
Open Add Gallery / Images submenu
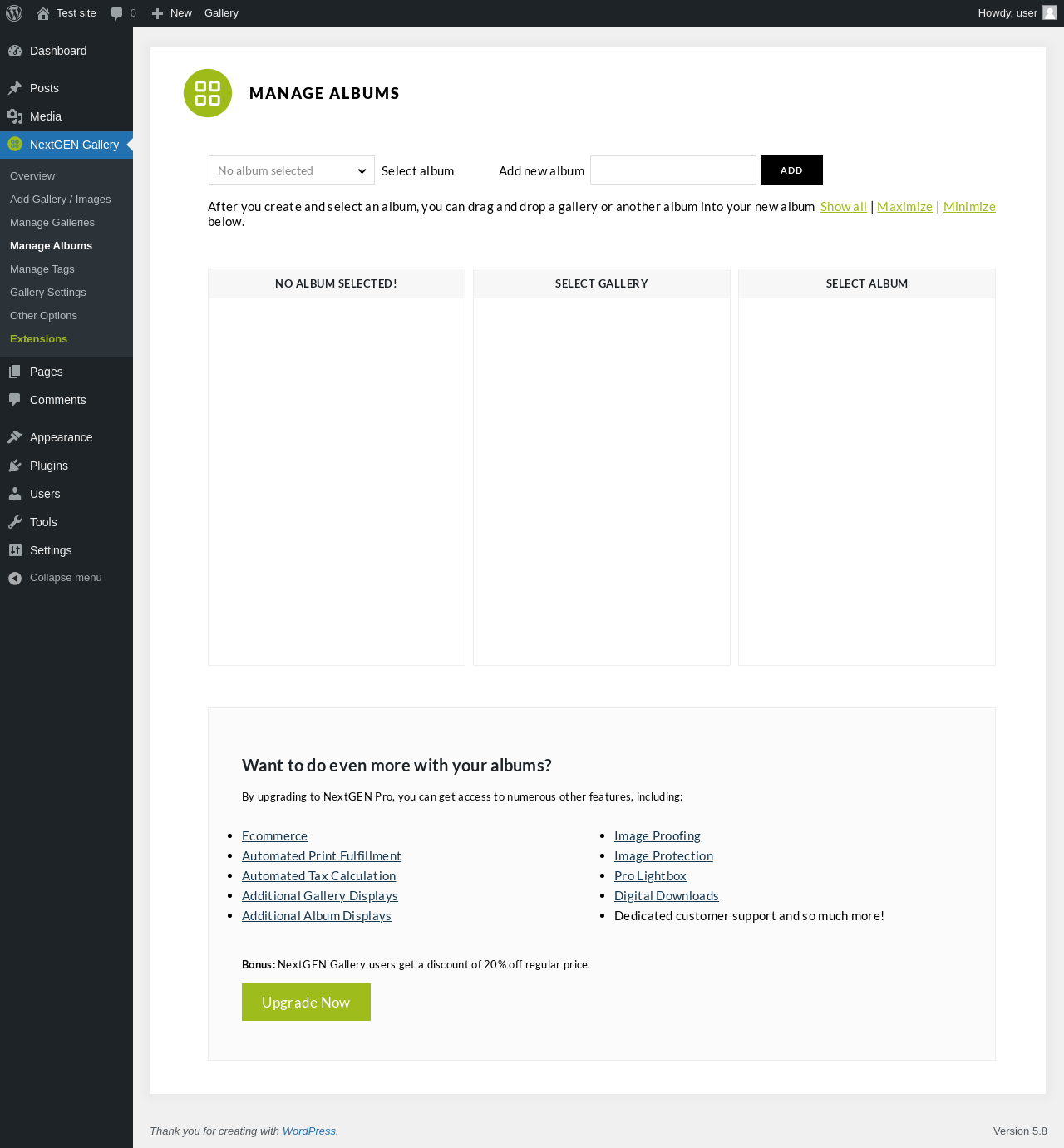click(61, 200)
